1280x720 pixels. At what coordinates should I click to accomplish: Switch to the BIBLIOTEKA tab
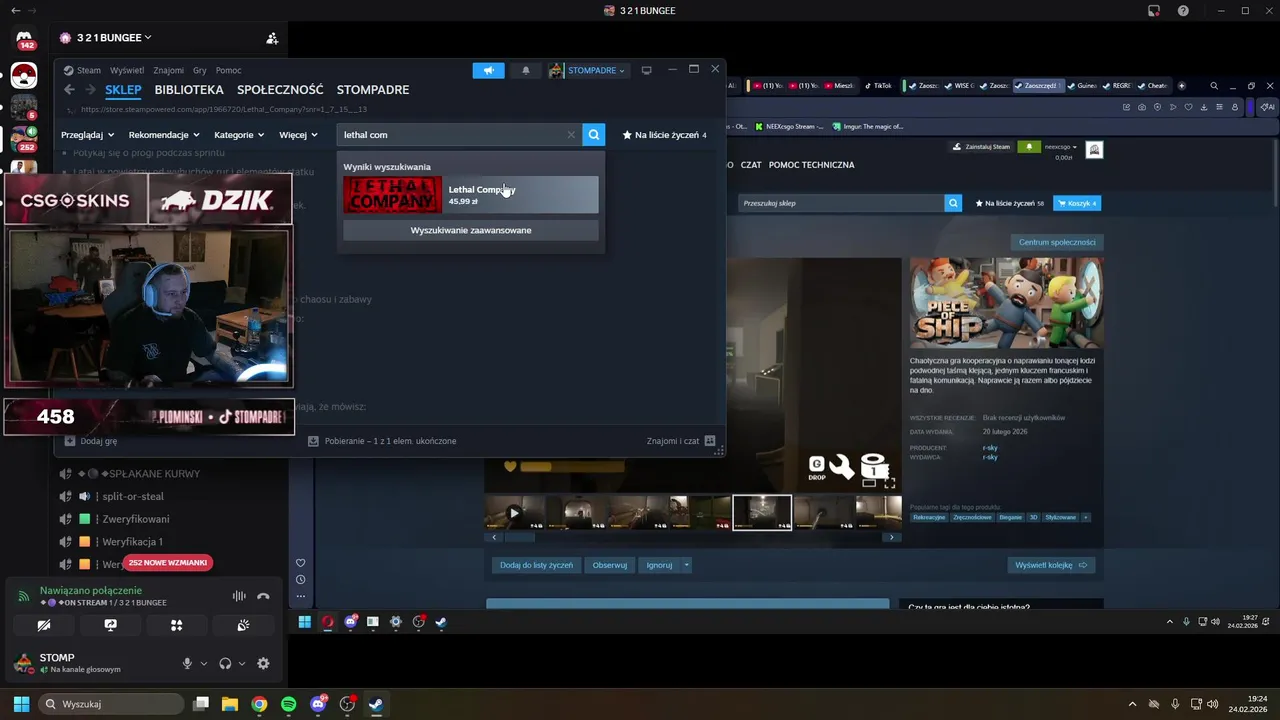(189, 90)
